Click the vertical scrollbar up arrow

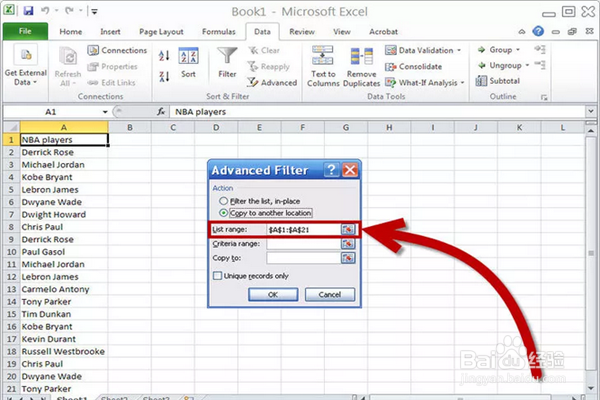tap(591, 131)
